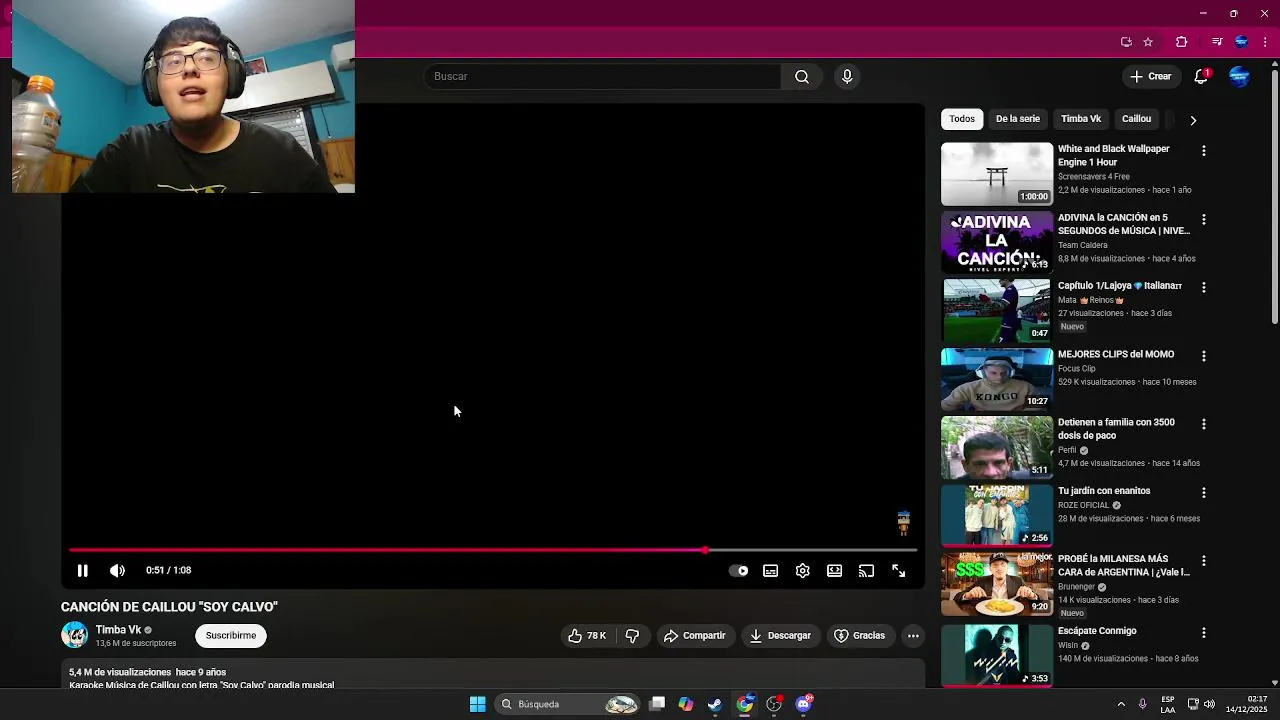
Task: Select the Timba Vk chip
Action: [x=1081, y=119]
